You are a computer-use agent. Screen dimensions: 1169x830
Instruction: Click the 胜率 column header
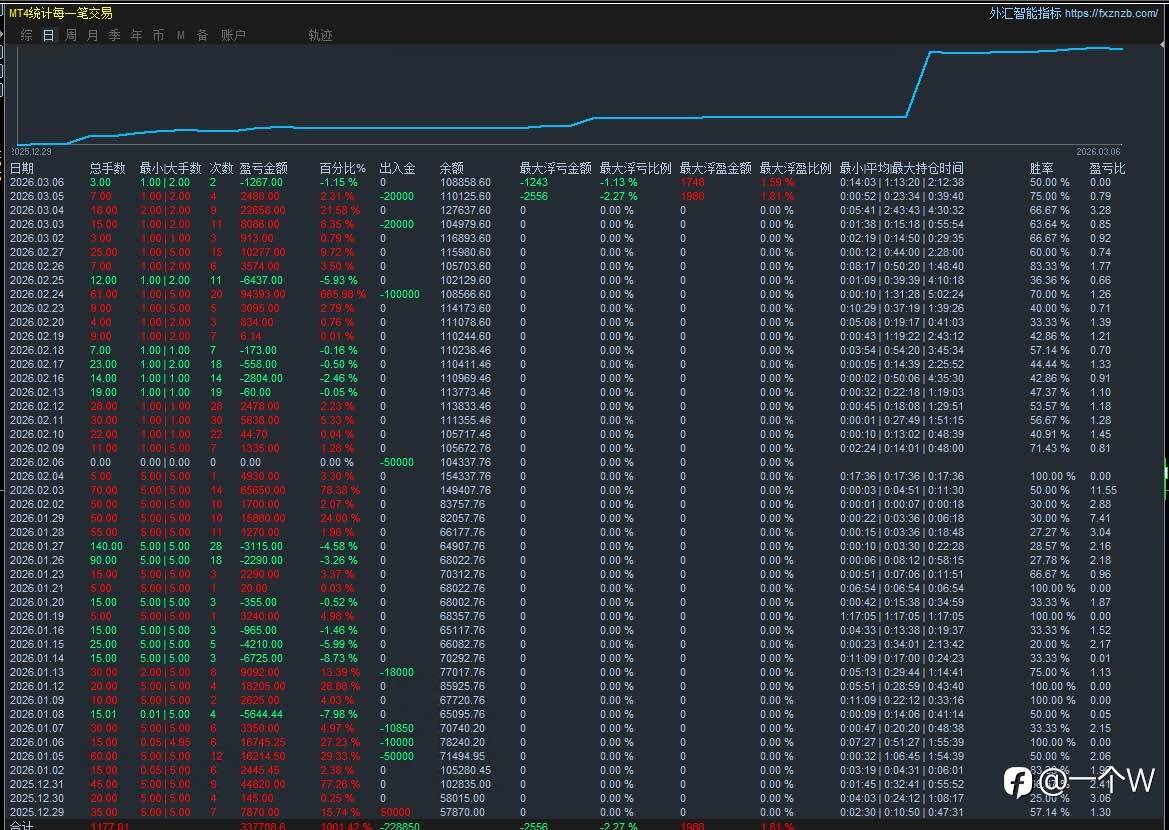point(1042,168)
